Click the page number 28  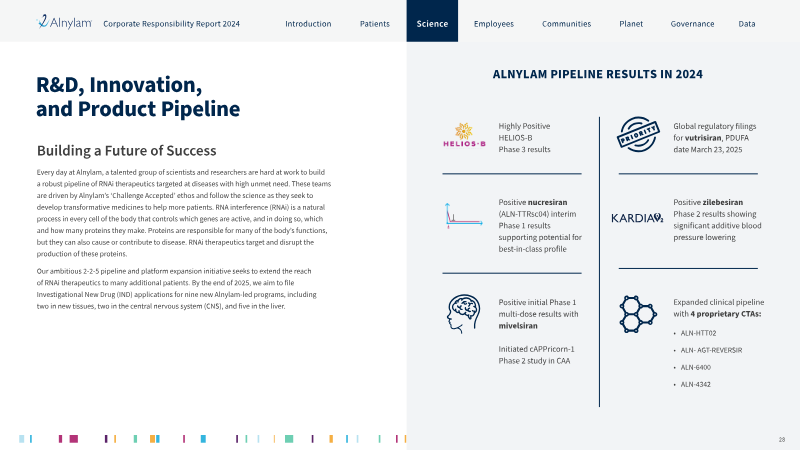click(782, 439)
